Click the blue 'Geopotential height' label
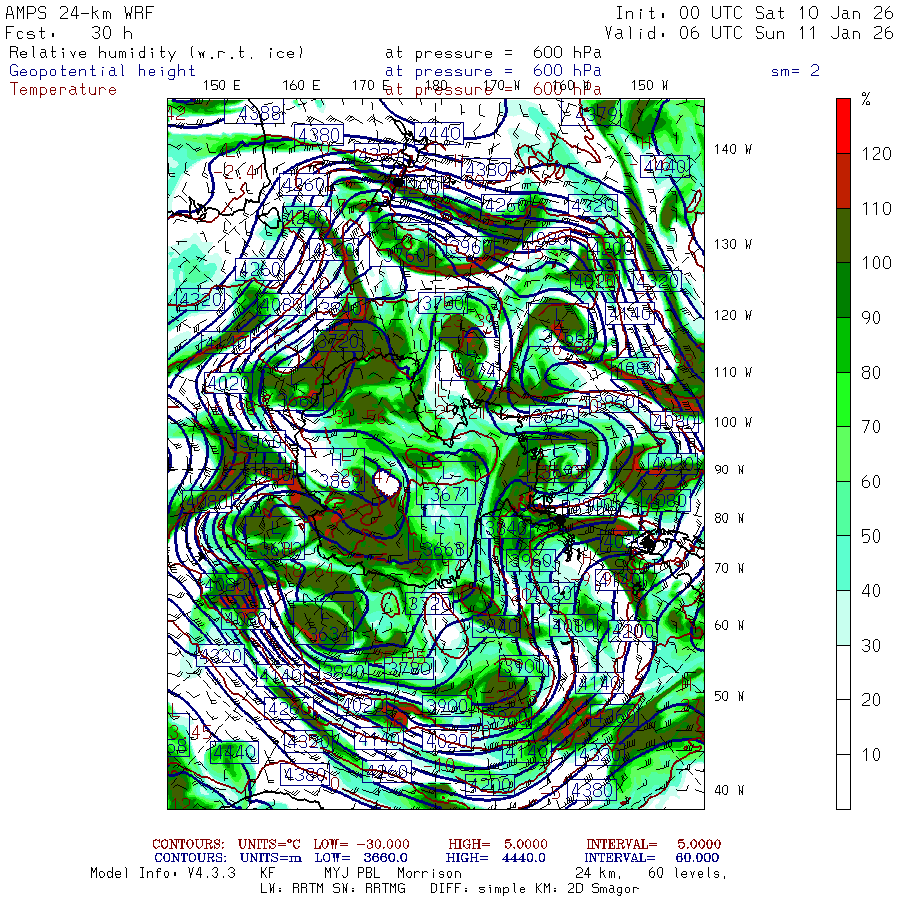This screenshot has width=900, height=900. (x=102, y=71)
